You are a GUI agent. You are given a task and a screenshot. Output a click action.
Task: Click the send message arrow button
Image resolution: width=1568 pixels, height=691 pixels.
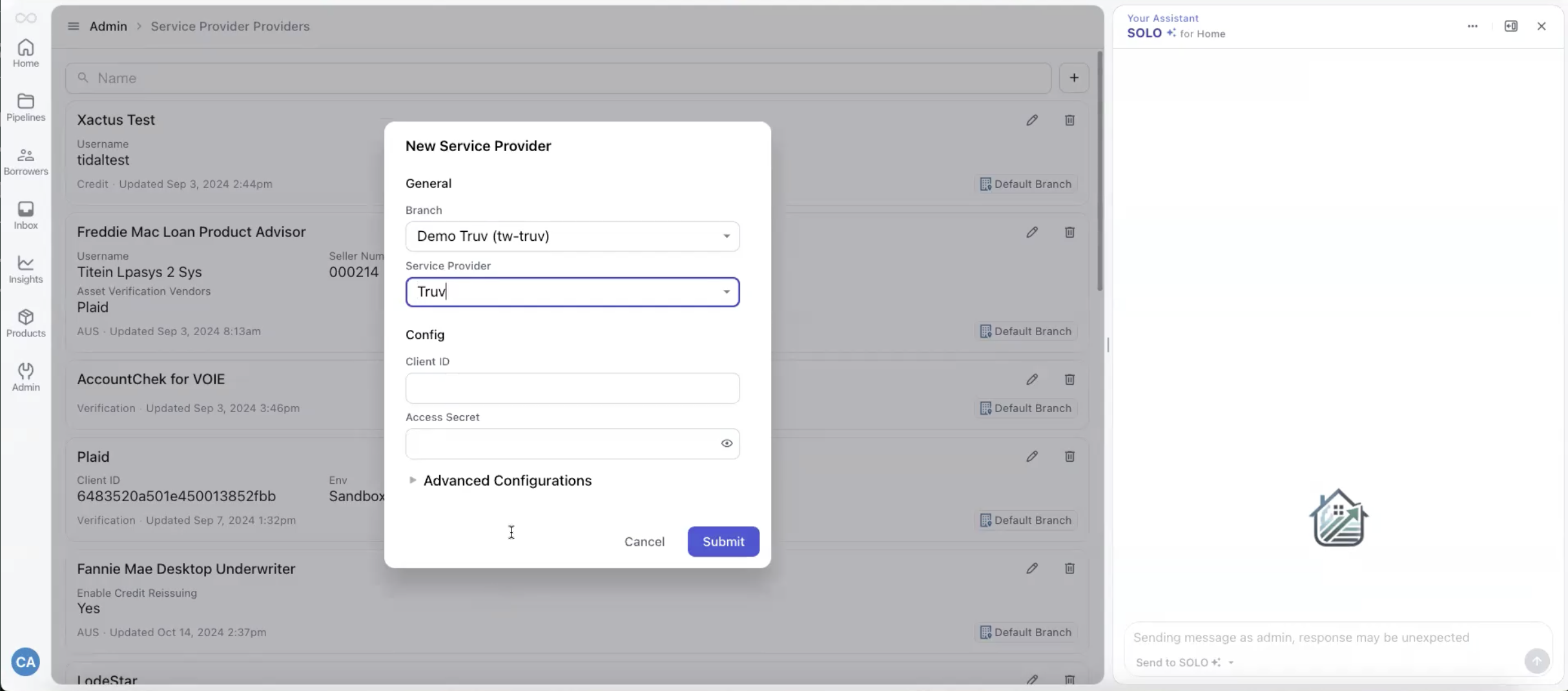click(1536, 661)
